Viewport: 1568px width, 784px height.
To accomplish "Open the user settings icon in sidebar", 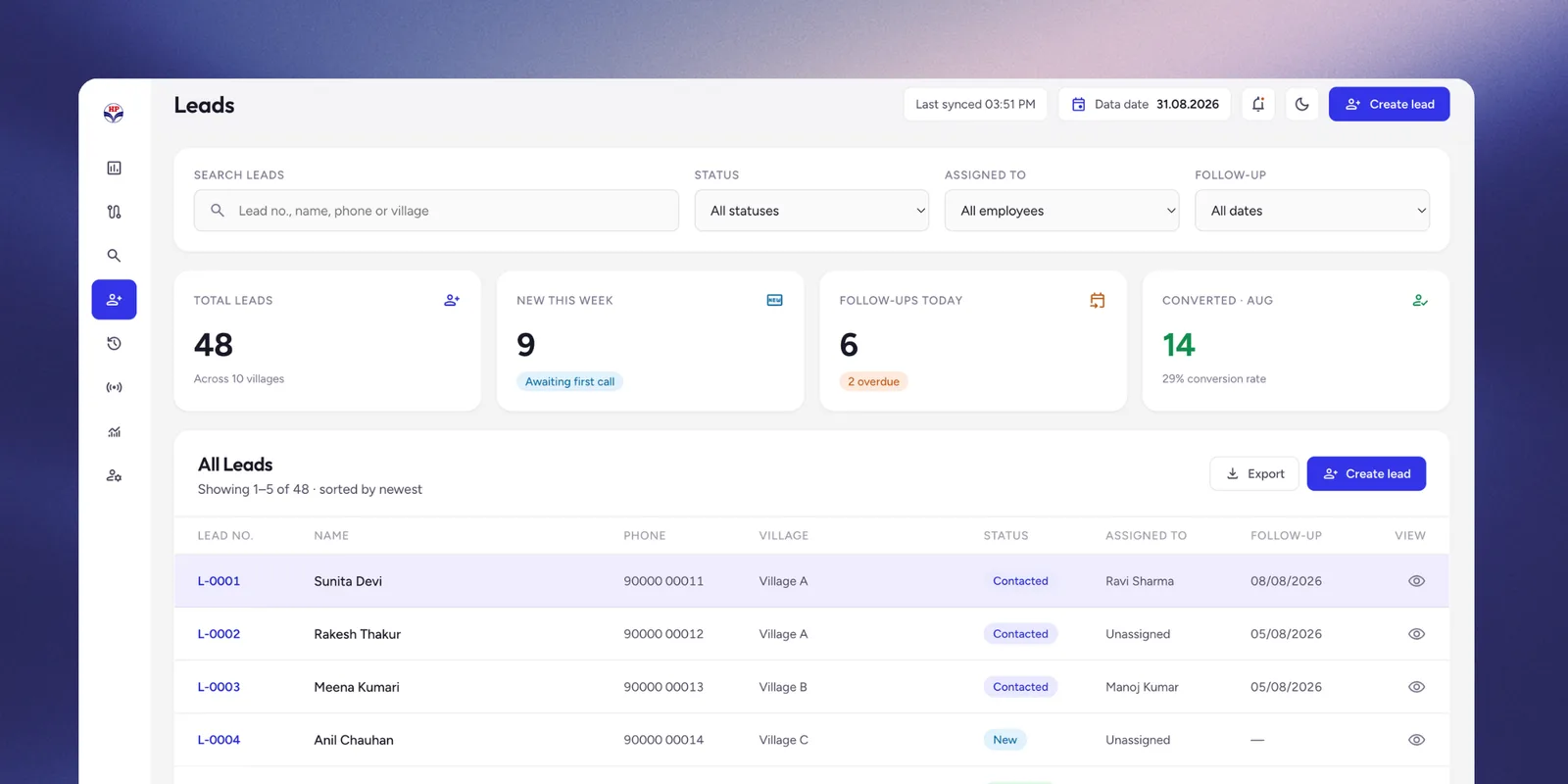I will click(114, 475).
